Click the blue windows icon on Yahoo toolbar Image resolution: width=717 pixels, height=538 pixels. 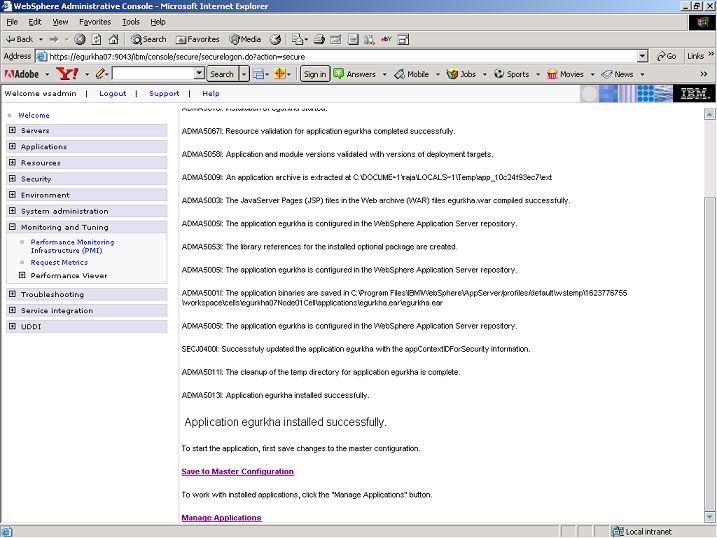(258, 74)
